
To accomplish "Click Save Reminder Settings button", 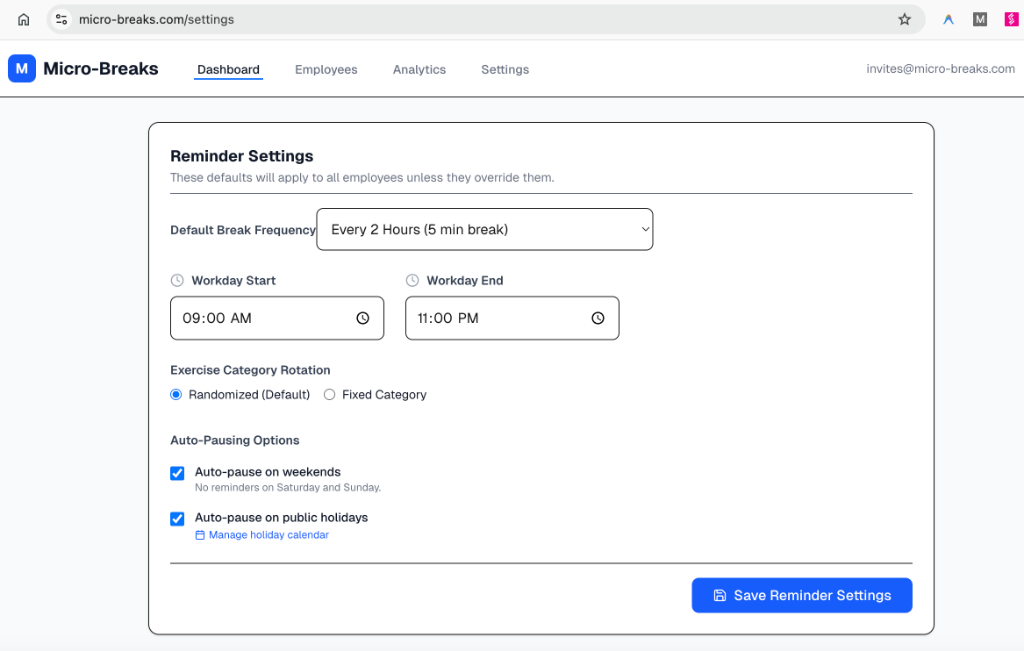I will coord(801,595).
